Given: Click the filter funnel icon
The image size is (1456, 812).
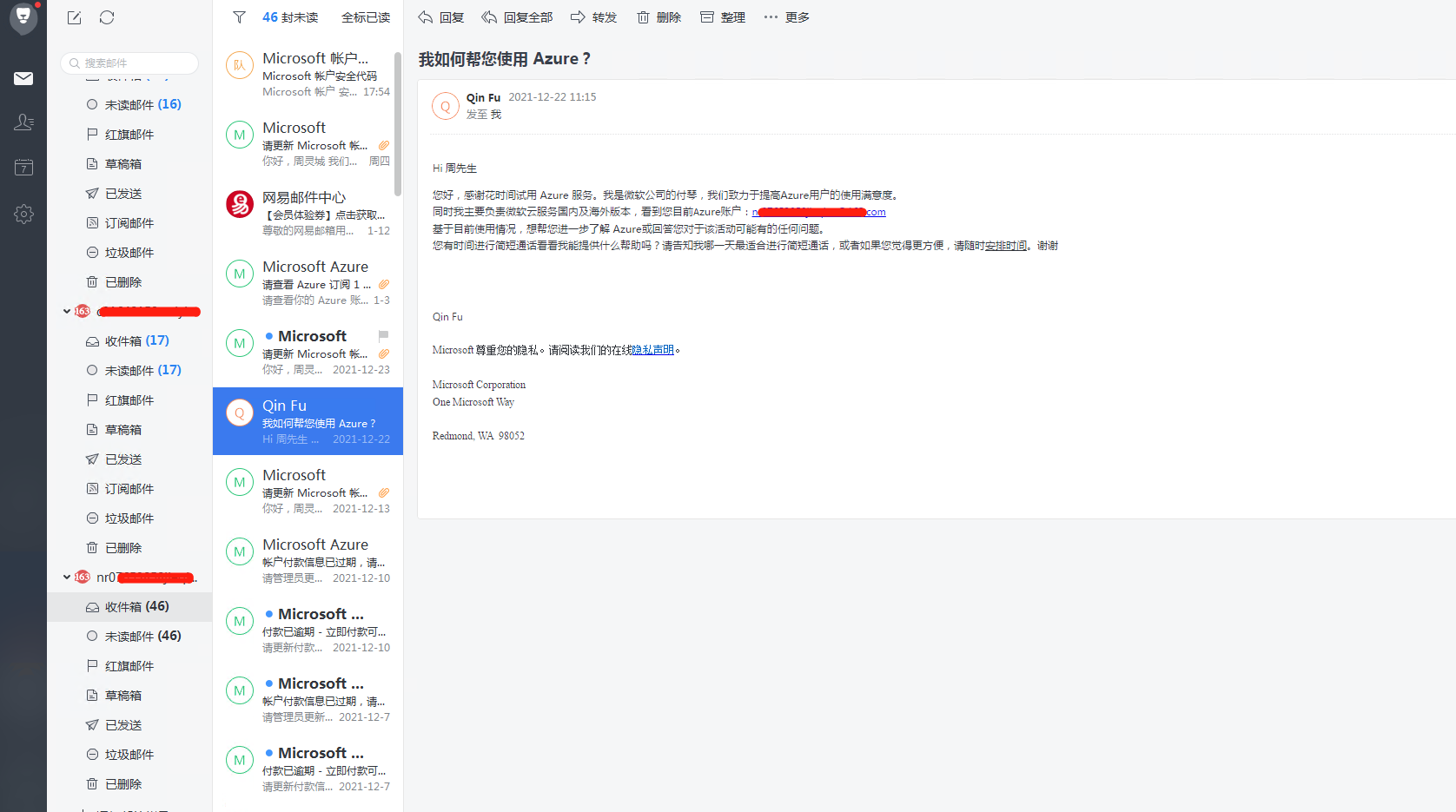Looking at the screenshot, I should coord(240,17).
